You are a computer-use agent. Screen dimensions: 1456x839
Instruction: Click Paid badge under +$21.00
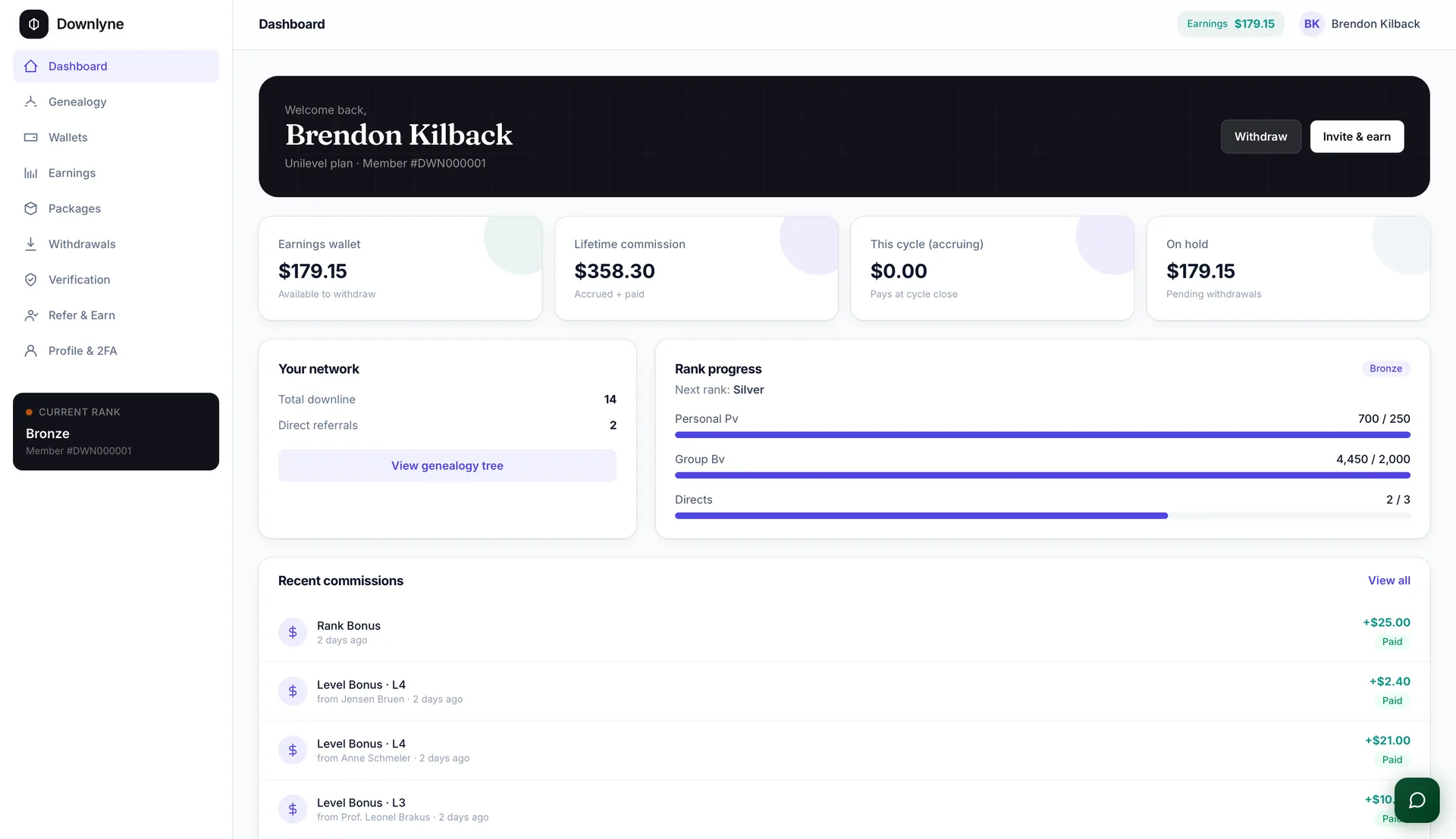[x=1392, y=760]
